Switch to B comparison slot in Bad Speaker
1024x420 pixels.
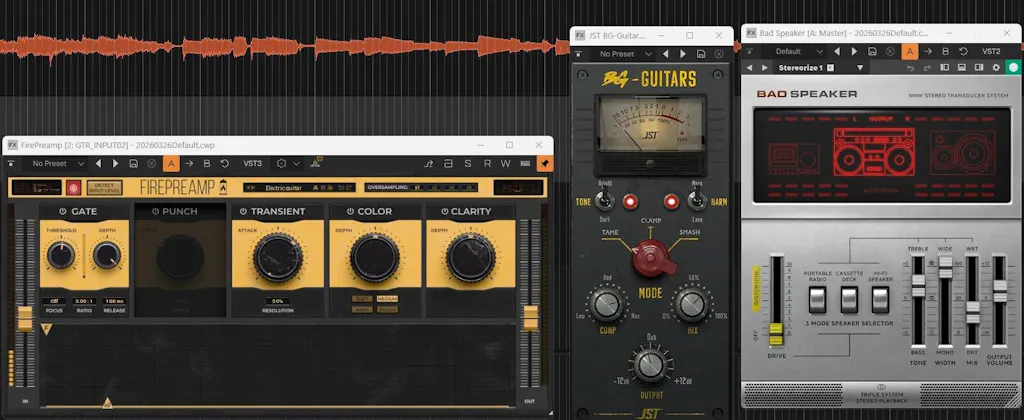[943, 51]
